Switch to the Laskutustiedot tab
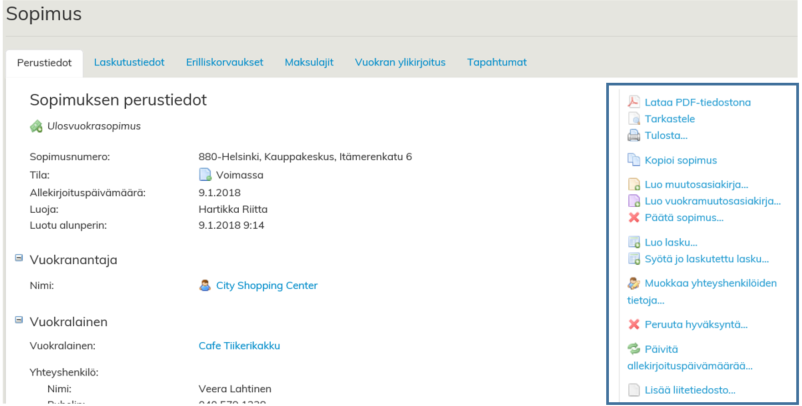Image resolution: width=802 pixels, height=406 pixels. click(129, 62)
